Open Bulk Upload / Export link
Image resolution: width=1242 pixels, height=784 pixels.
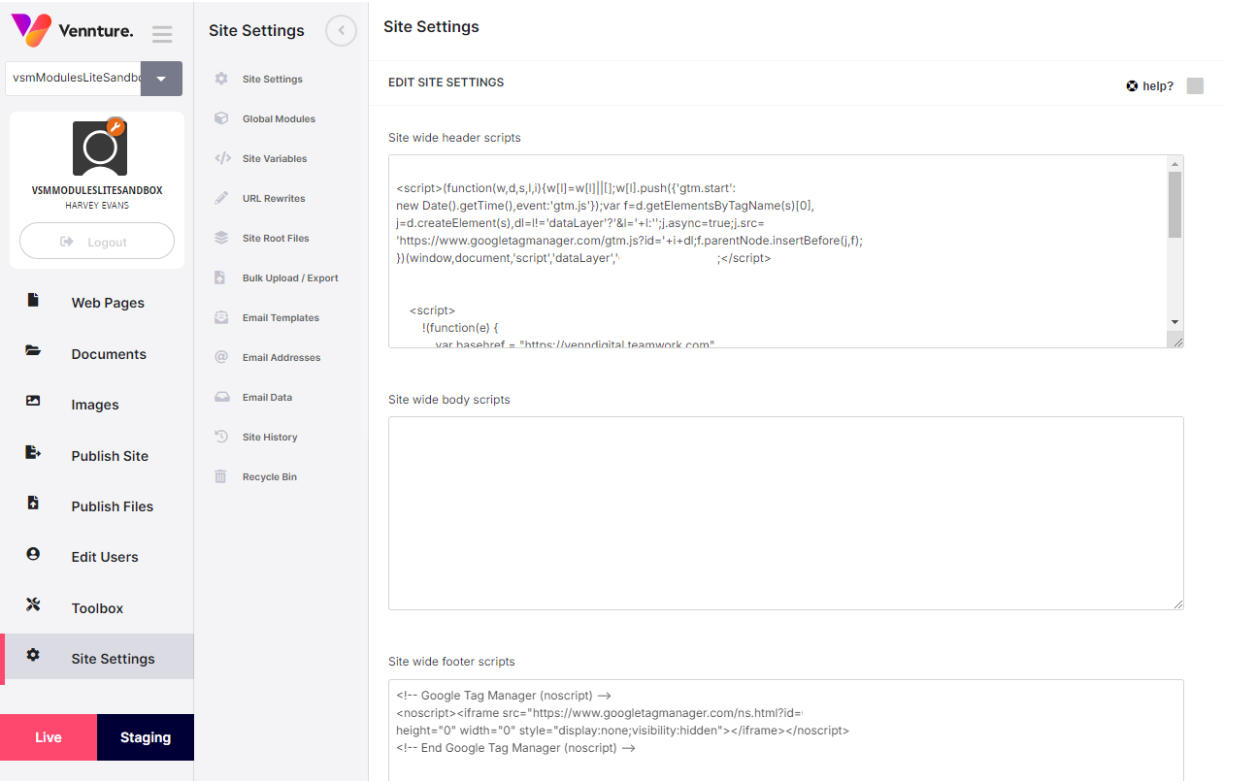click(x=290, y=278)
